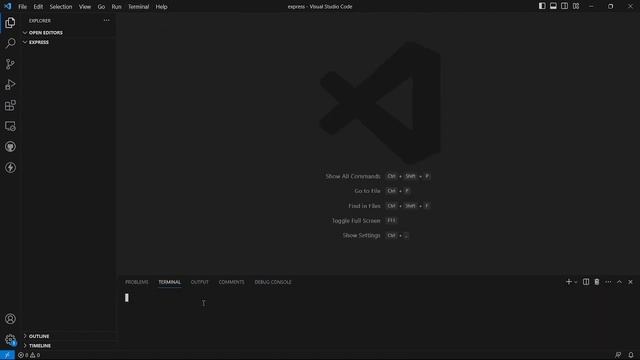Open terminal panel more actions menu
This screenshot has width=640, height=360.
tap(608, 282)
